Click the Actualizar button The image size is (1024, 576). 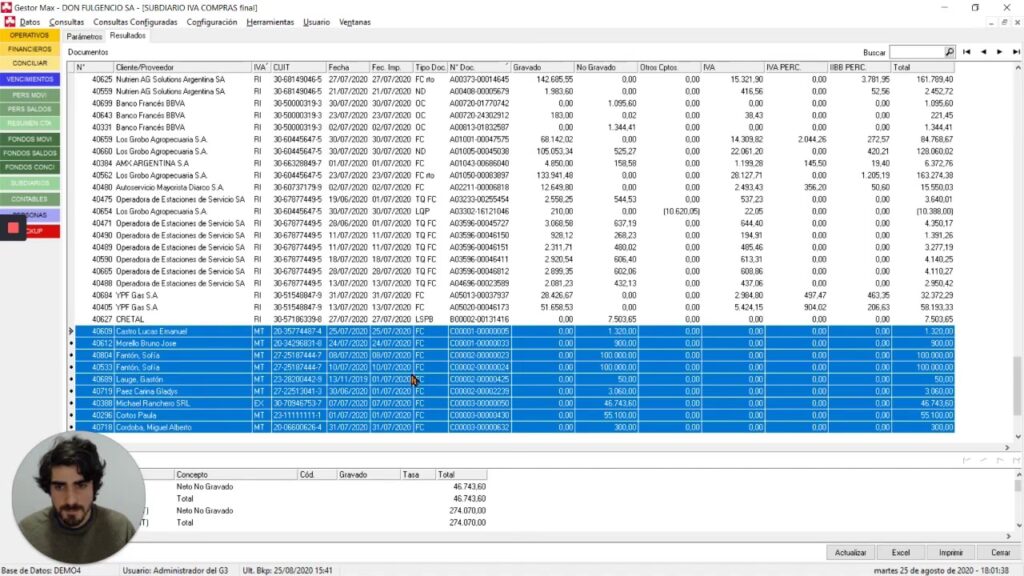(x=851, y=552)
